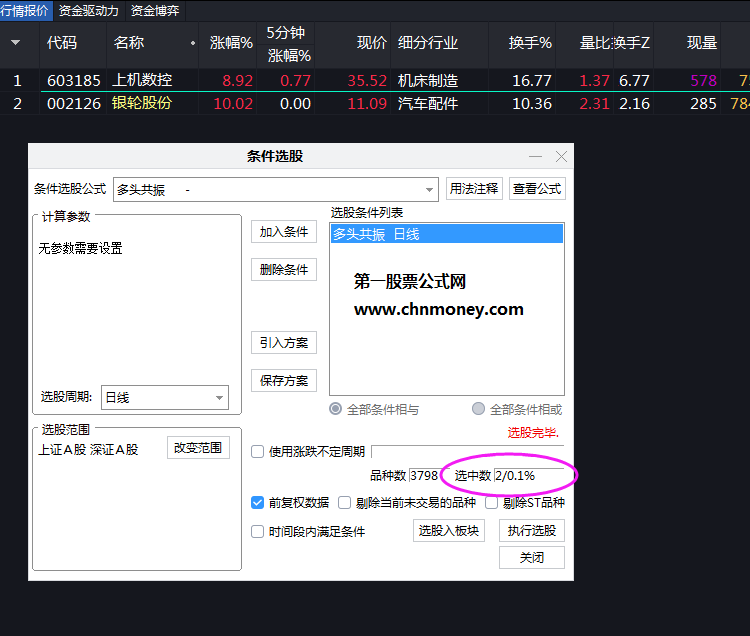Screen dimensions: 750x636
Task: Click 加入条件 button
Action: [284, 232]
